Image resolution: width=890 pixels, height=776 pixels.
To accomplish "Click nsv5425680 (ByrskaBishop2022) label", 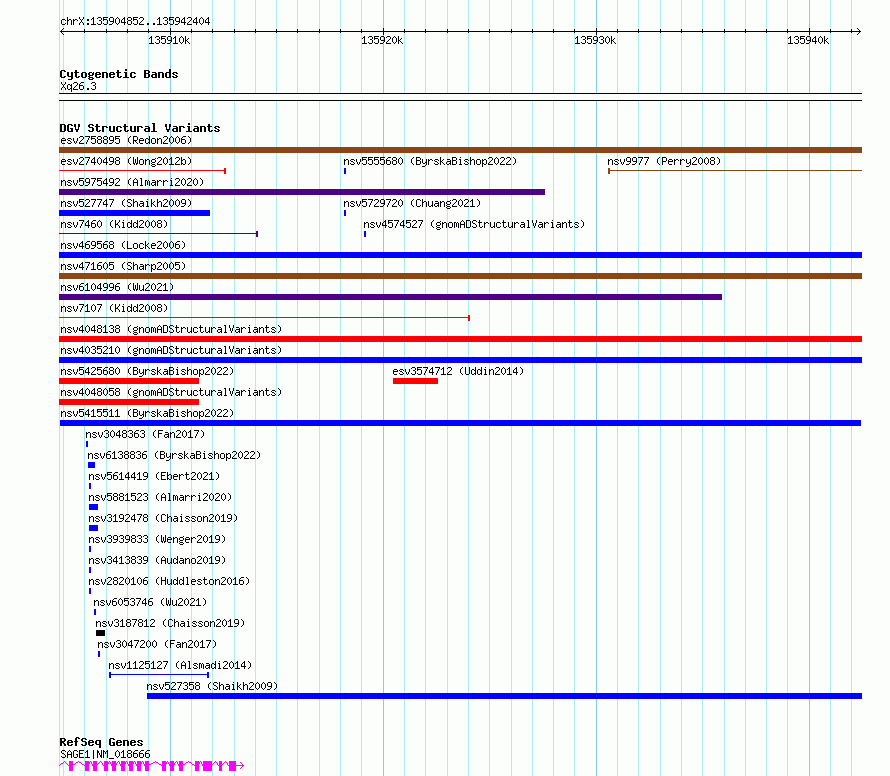I will click(147, 371).
